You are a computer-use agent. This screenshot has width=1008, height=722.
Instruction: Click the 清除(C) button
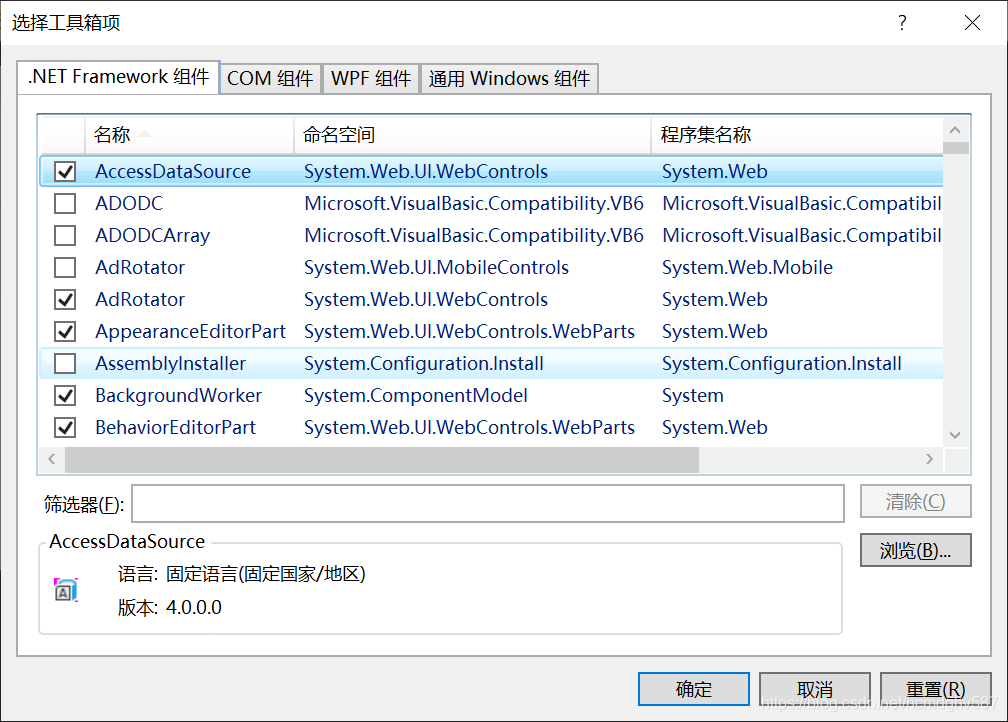coord(915,501)
